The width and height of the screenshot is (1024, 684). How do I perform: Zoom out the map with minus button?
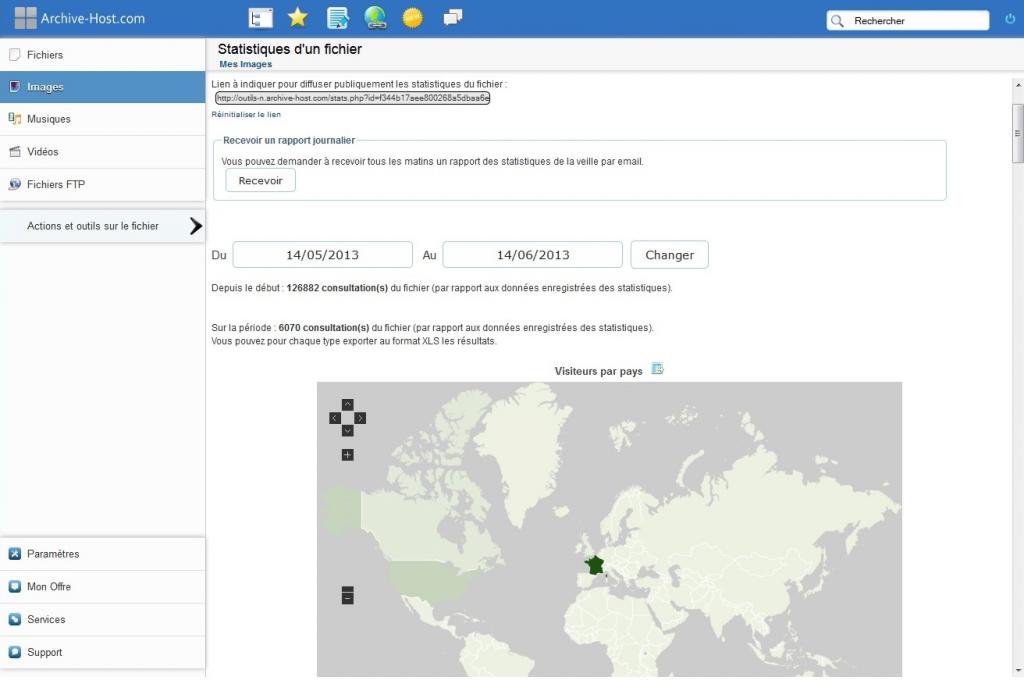(x=347, y=596)
